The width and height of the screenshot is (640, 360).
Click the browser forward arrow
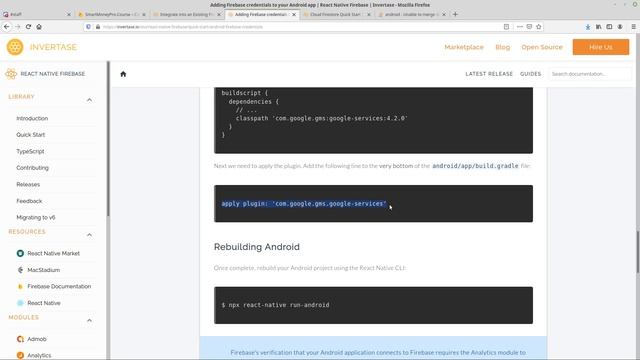(18, 27)
